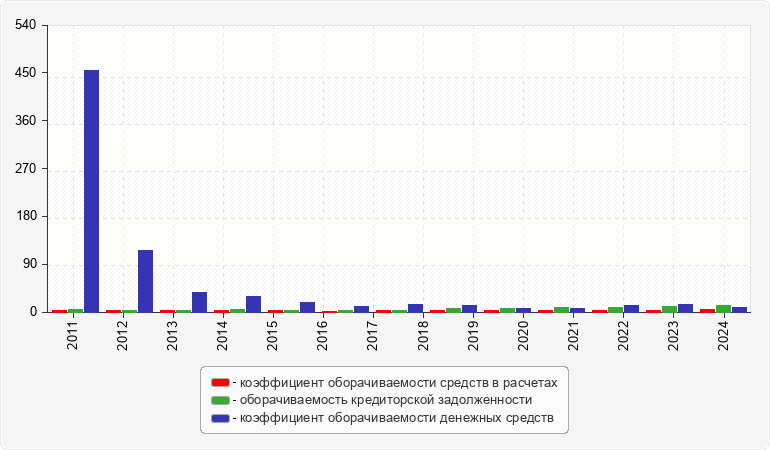The image size is (770, 450).
Task: Click the 540 y-axis label
Action: point(26,25)
